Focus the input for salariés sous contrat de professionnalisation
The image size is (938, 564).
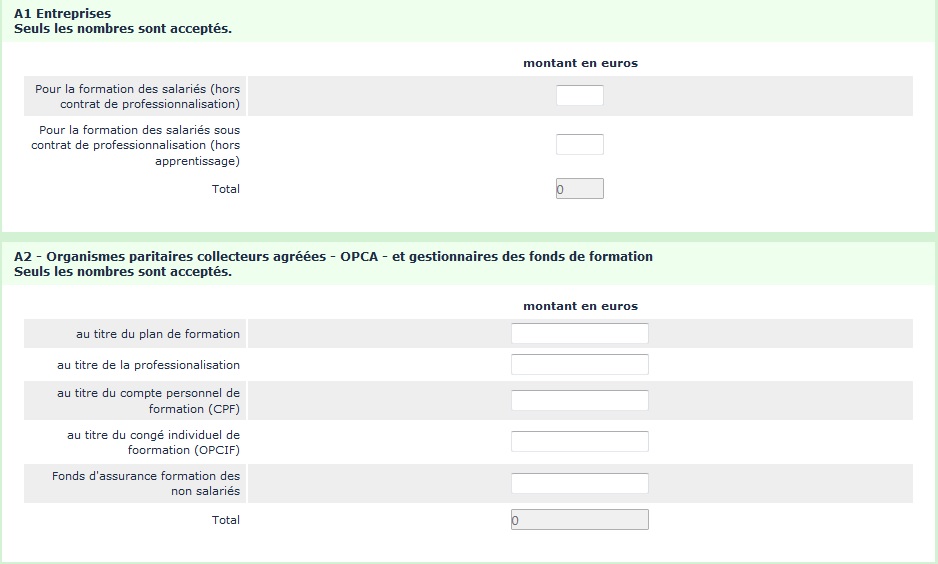(x=579, y=145)
